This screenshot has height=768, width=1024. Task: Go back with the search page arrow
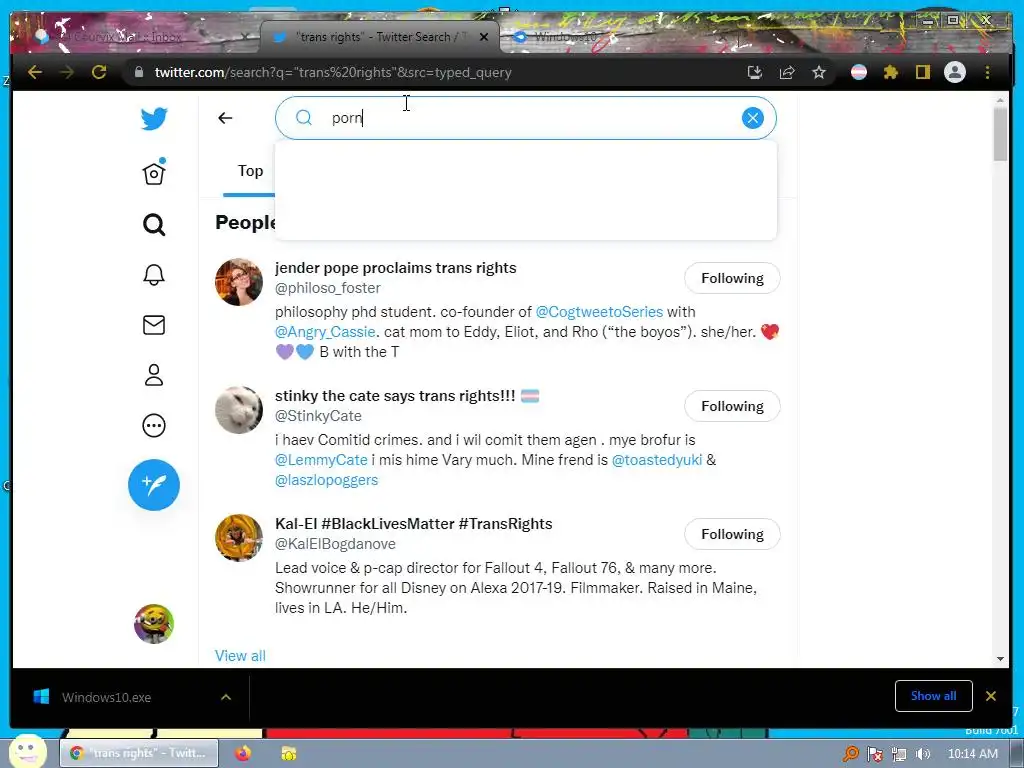click(x=225, y=118)
